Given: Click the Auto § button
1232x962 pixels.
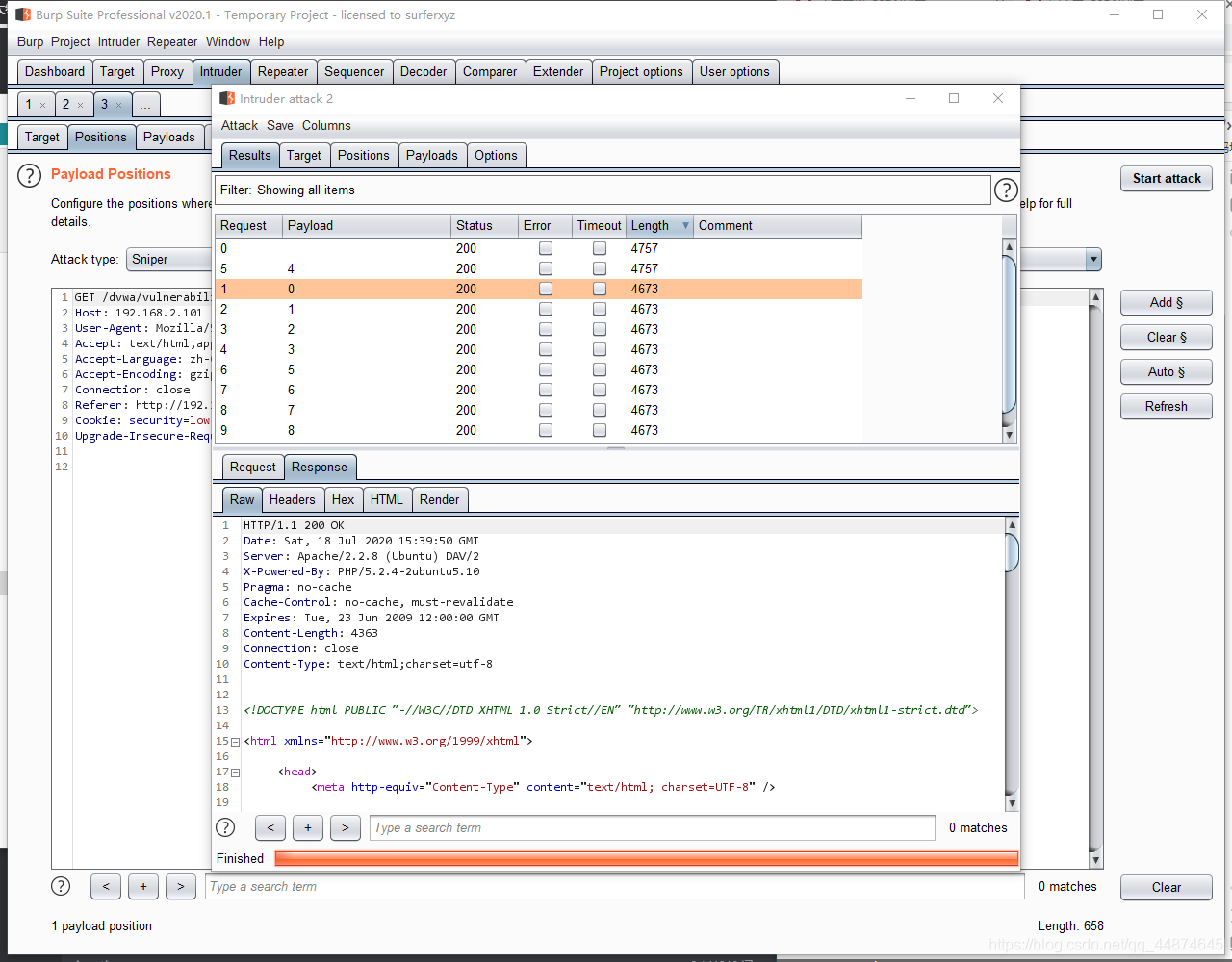Looking at the screenshot, I should (1167, 371).
